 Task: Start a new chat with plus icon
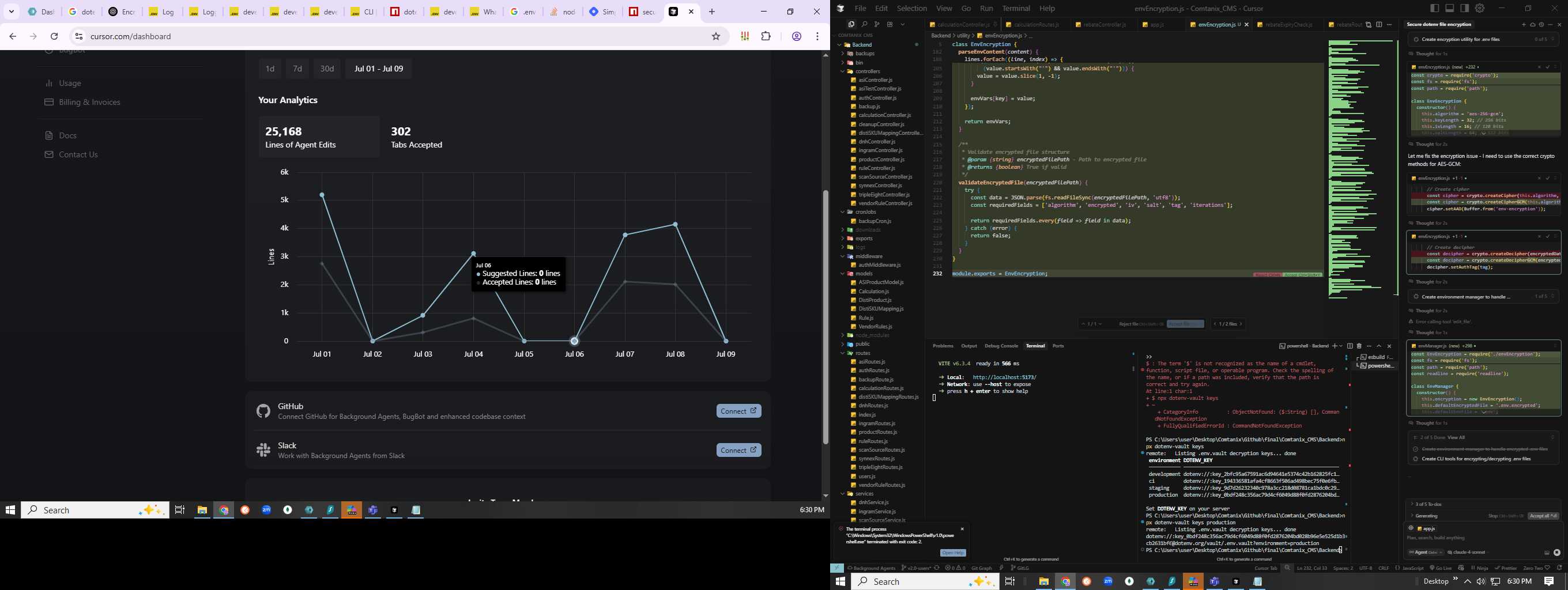[1524, 24]
